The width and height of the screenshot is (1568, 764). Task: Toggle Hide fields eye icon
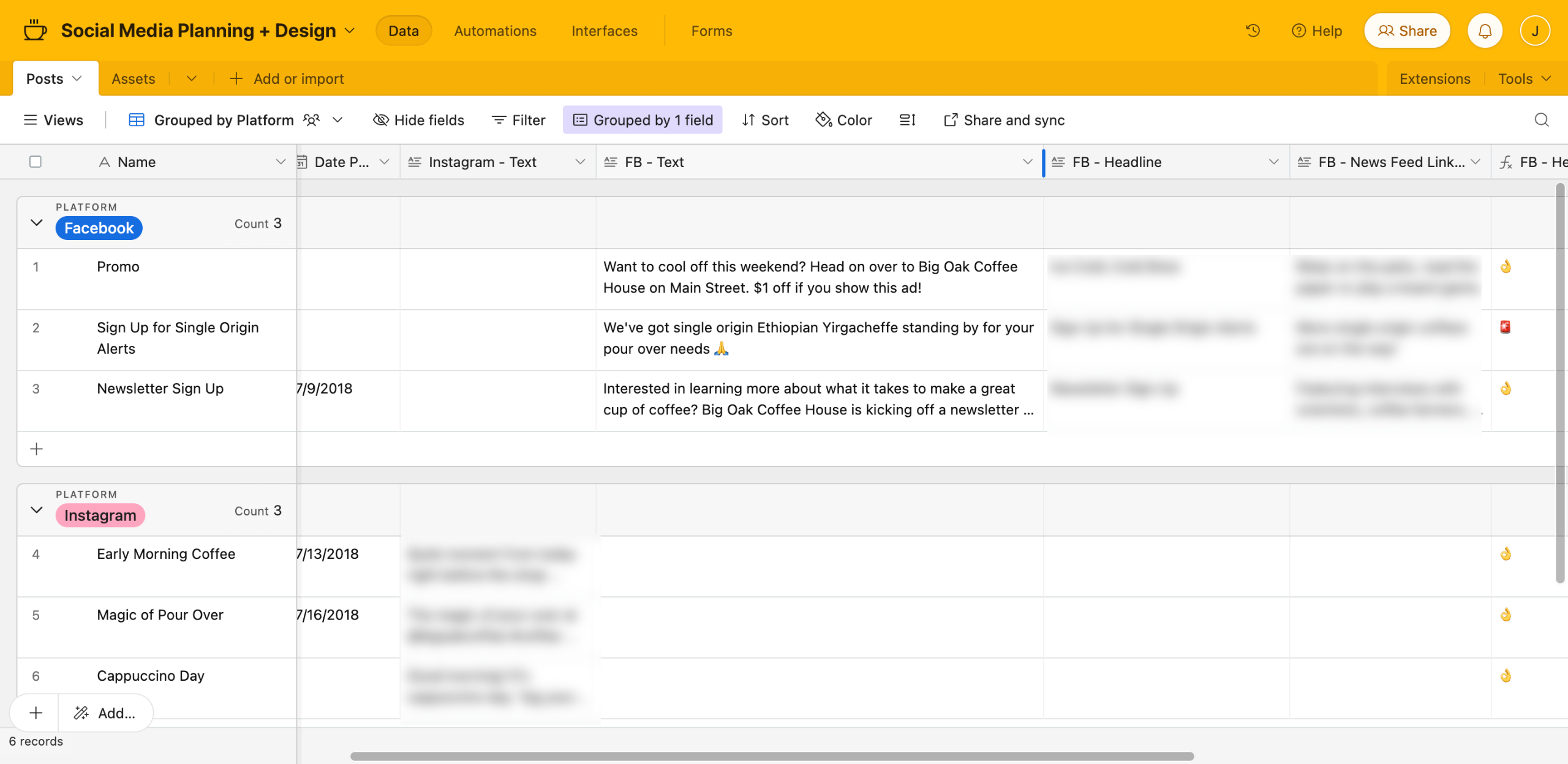coord(381,120)
